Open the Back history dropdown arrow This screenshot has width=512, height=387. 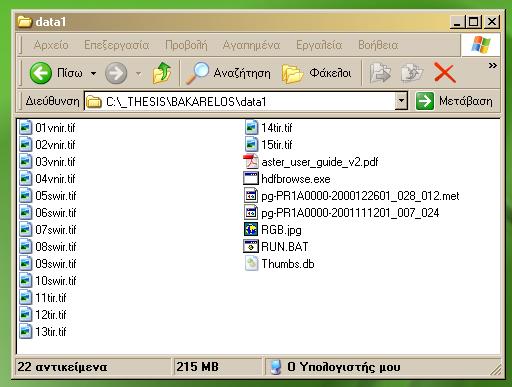click(94, 73)
